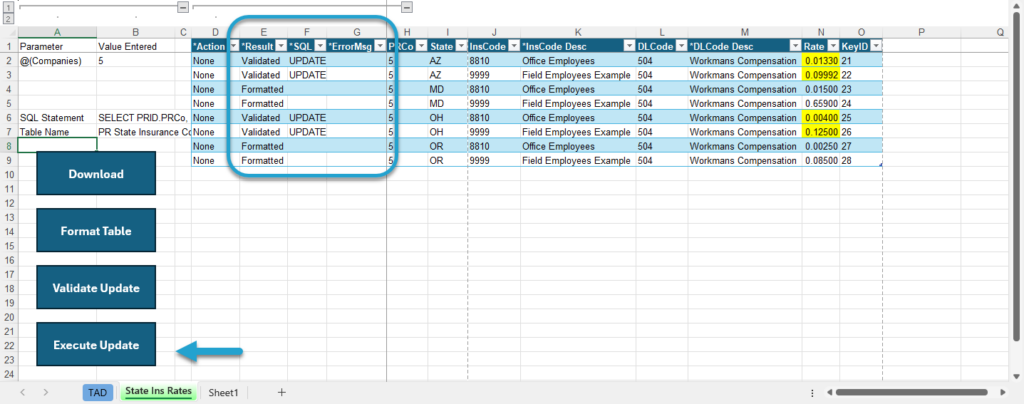Select the highlighted rate cell 0.01330
Image resolution: width=1024 pixels, height=404 pixels.
pyautogui.click(x=821, y=61)
